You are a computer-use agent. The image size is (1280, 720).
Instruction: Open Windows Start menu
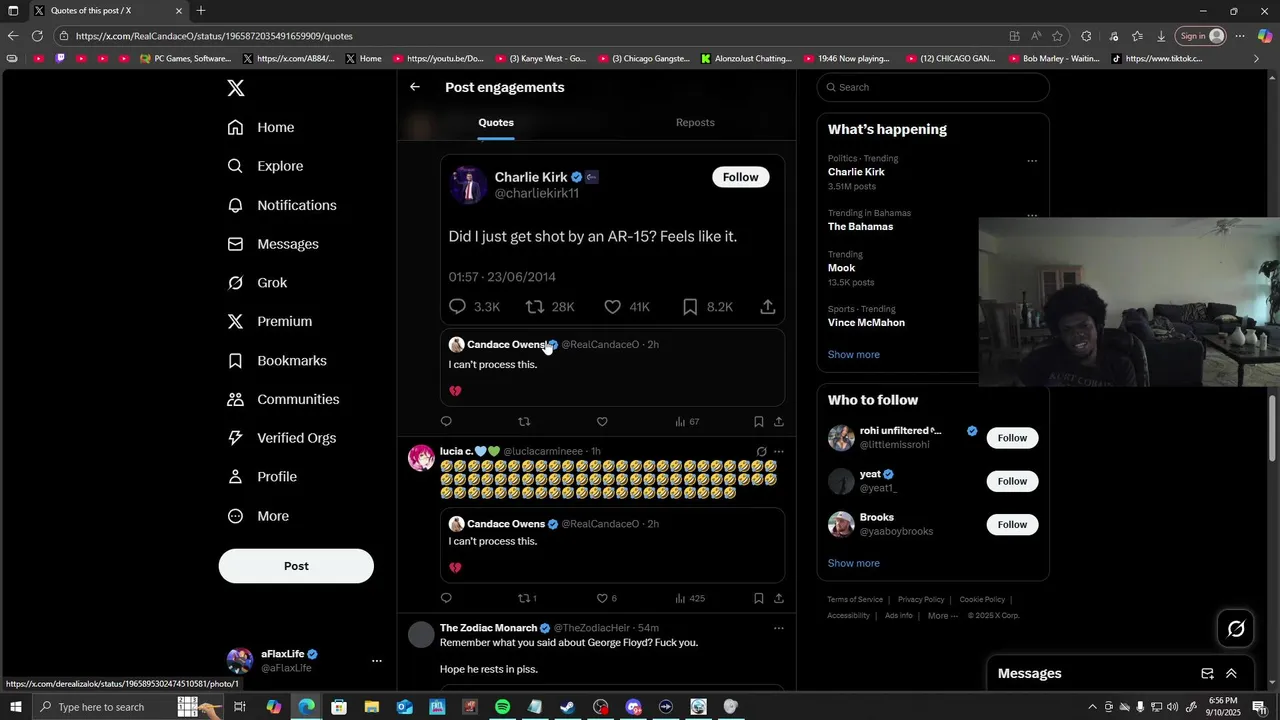point(15,707)
